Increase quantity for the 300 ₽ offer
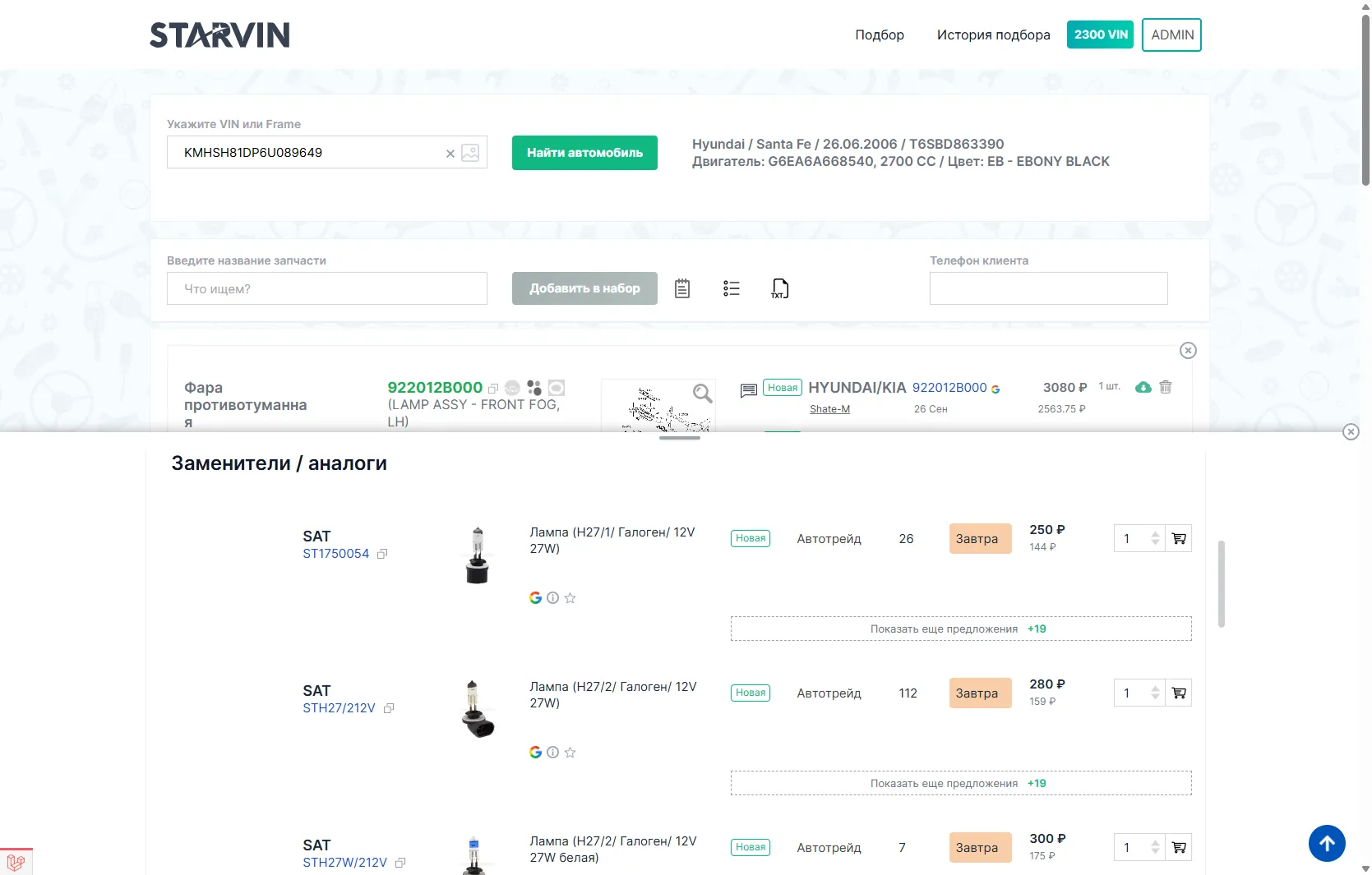1372x875 pixels. 1155,843
